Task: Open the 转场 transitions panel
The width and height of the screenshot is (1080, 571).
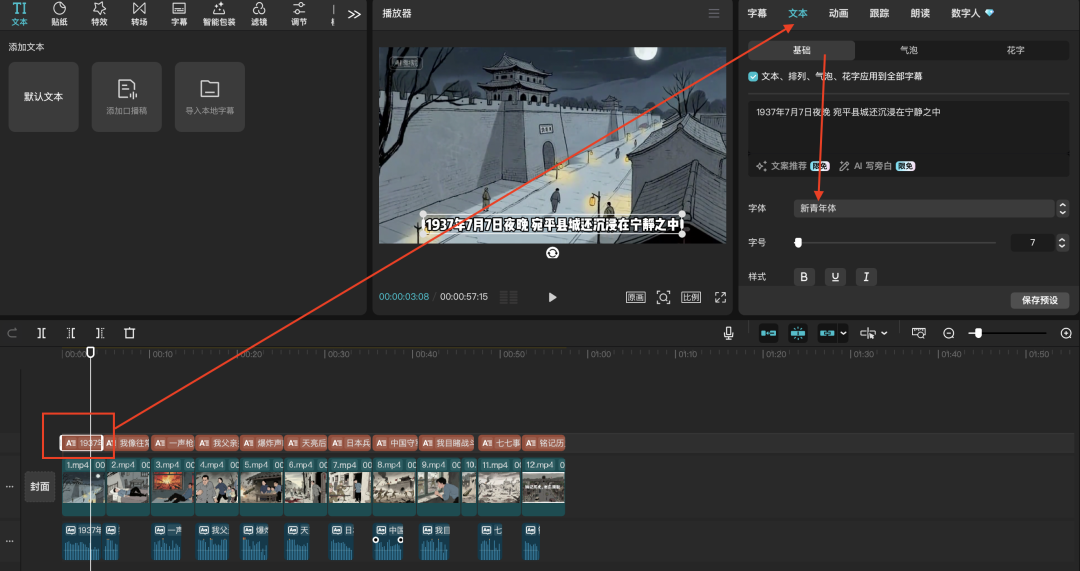Action: [x=139, y=13]
